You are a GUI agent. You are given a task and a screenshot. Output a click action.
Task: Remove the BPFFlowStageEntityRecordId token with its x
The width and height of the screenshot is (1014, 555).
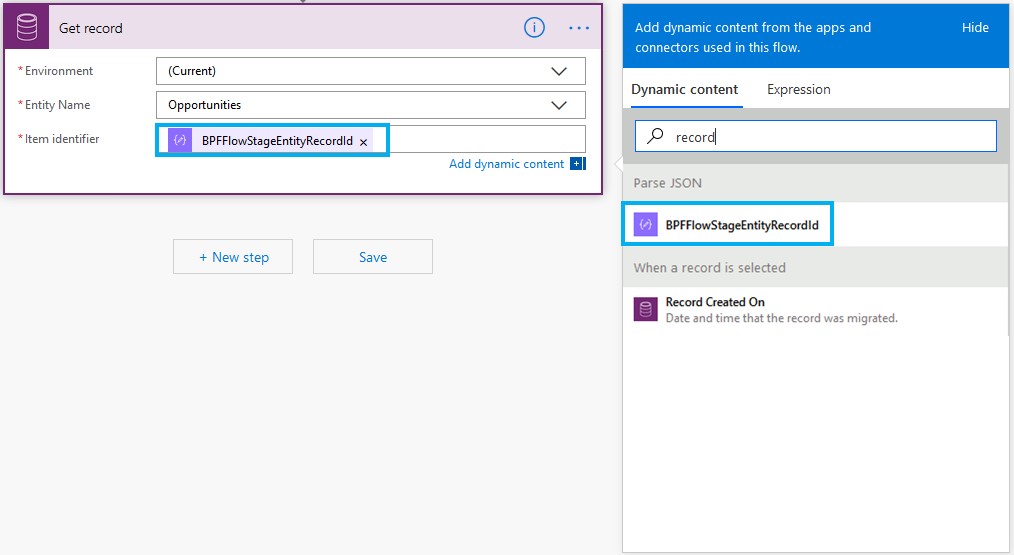(x=363, y=142)
